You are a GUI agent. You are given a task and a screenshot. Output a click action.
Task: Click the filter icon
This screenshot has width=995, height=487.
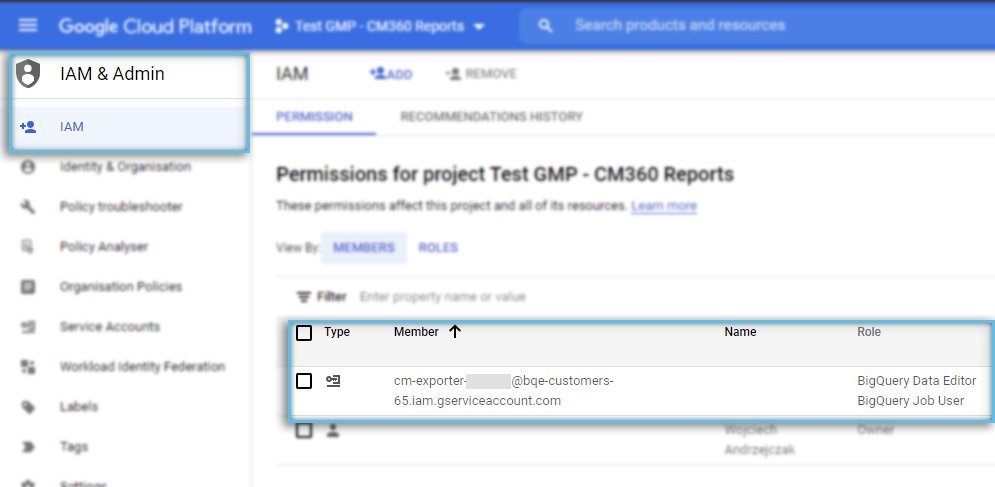pyautogui.click(x=304, y=297)
